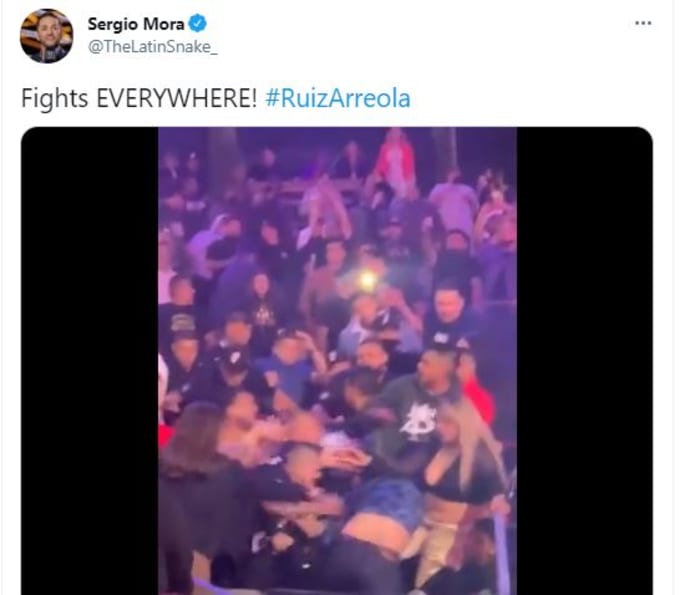Visit the @TheLatinSnake_ handle
Image resolution: width=700 pixels, height=595 pixels.
tap(153, 46)
